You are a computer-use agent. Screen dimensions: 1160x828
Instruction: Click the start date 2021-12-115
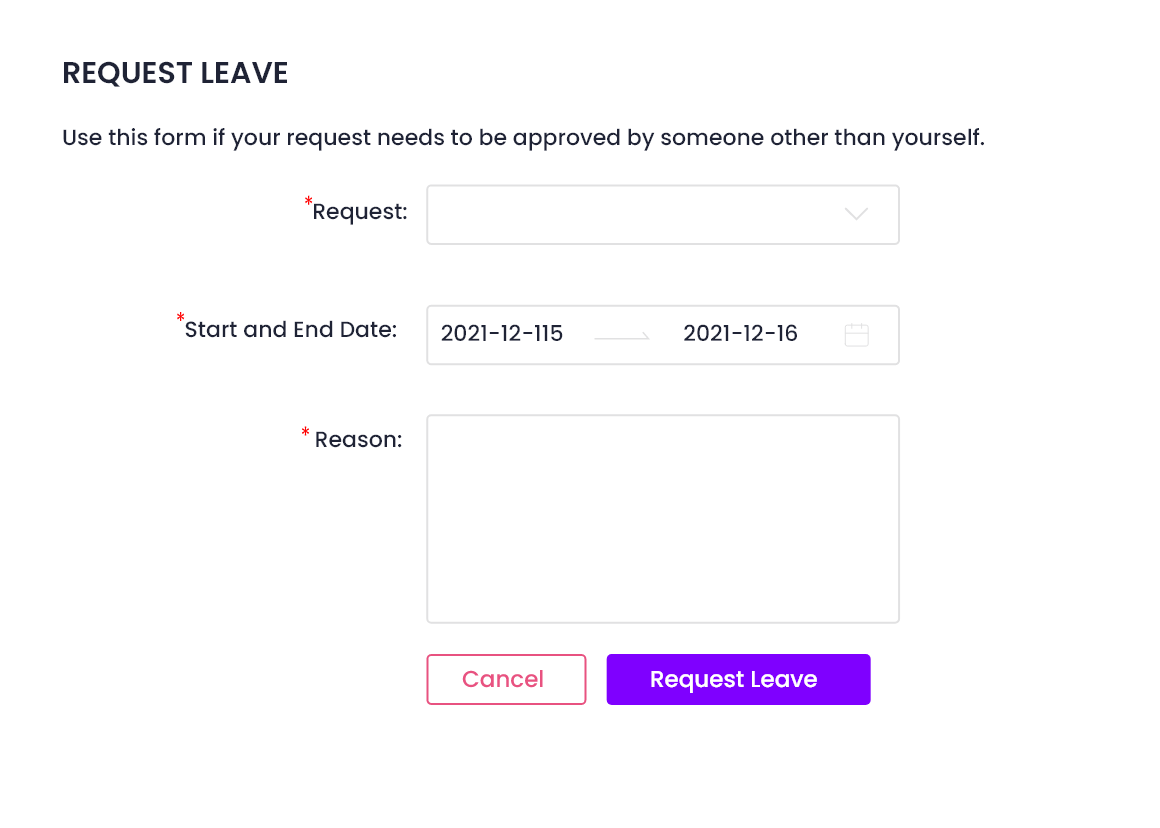(x=502, y=334)
